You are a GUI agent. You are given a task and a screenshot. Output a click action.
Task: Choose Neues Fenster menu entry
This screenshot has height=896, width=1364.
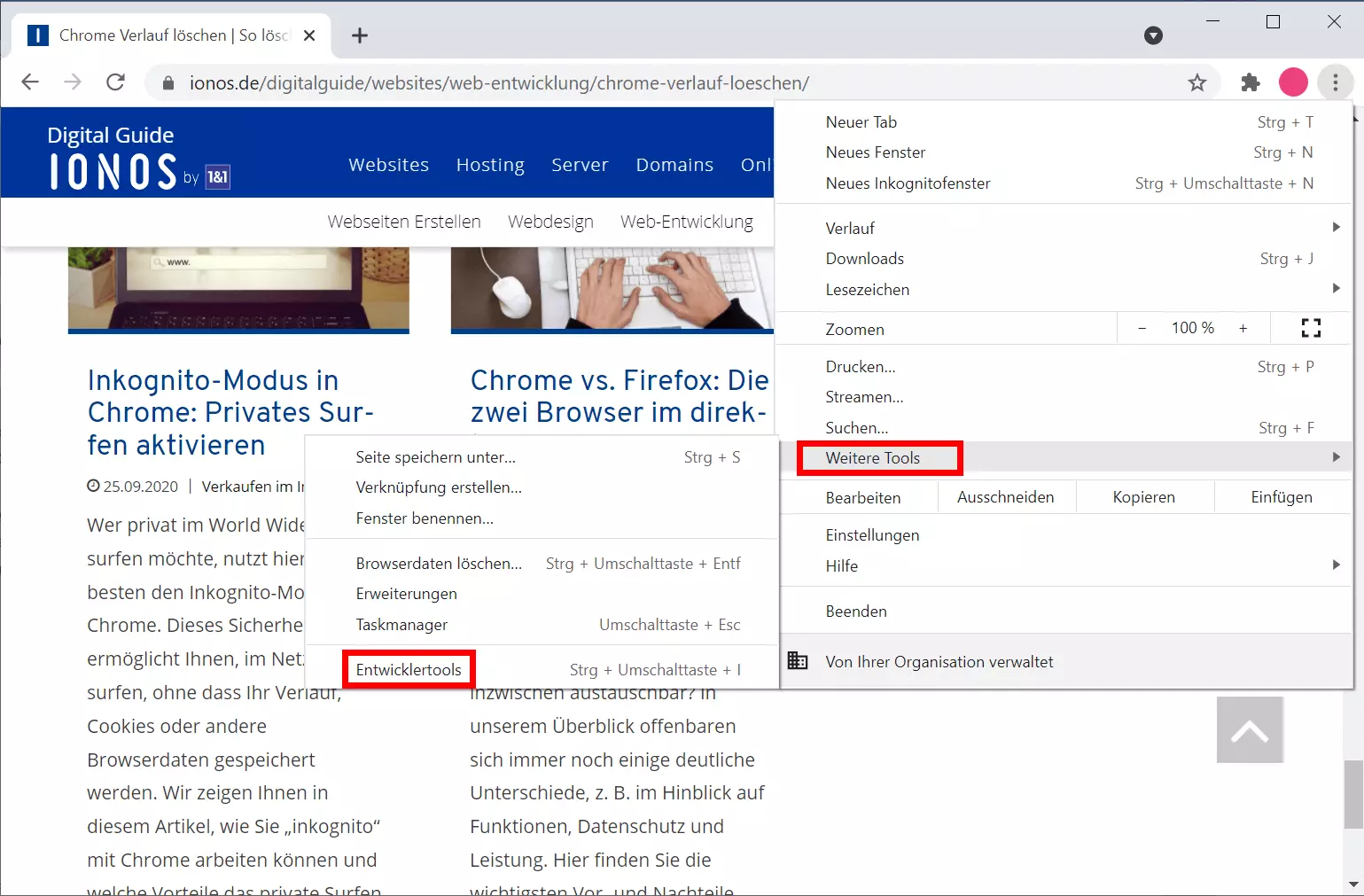coord(1064,152)
